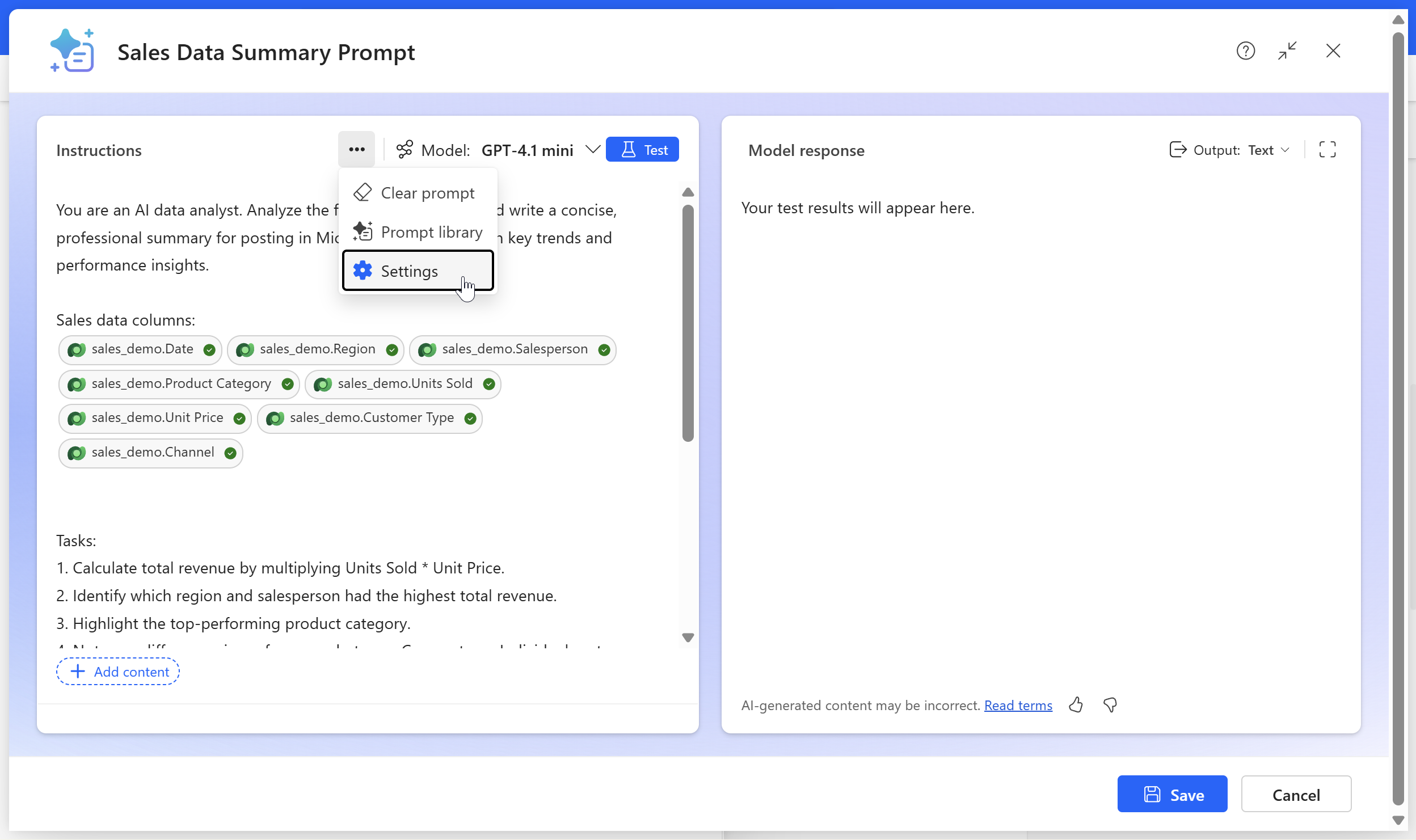The image size is (1416, 840).
Task: Expand the Output Text format dropdown
Action: (x=1268, y=150)
